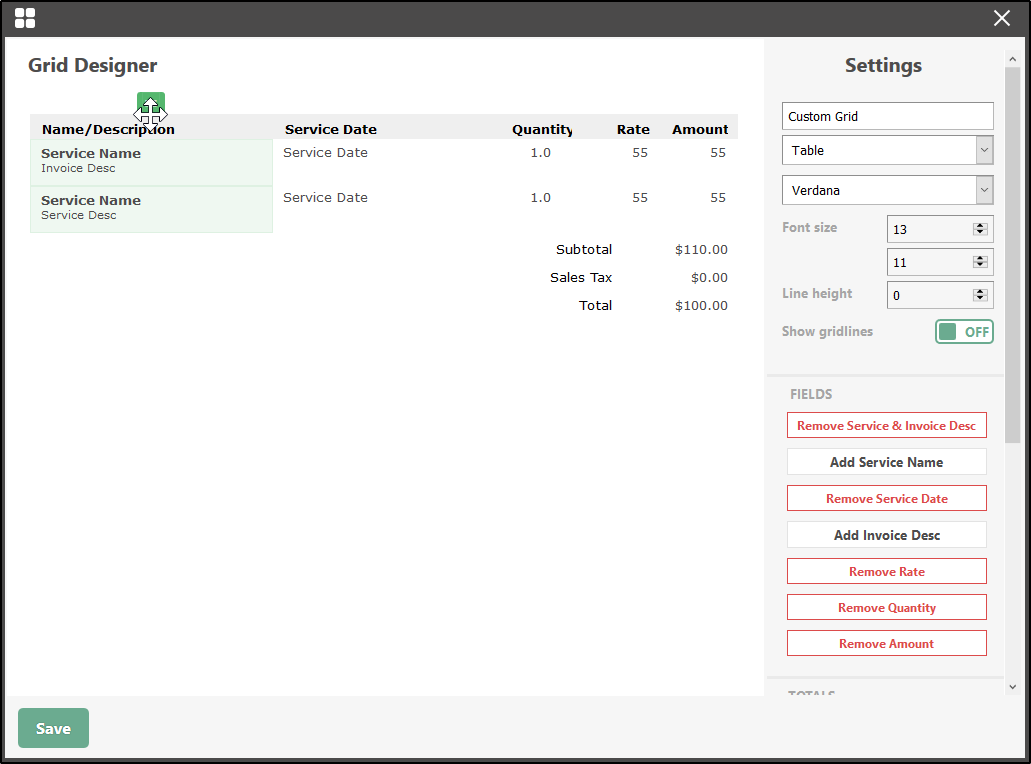Click Remove Rate

(886, 571)
